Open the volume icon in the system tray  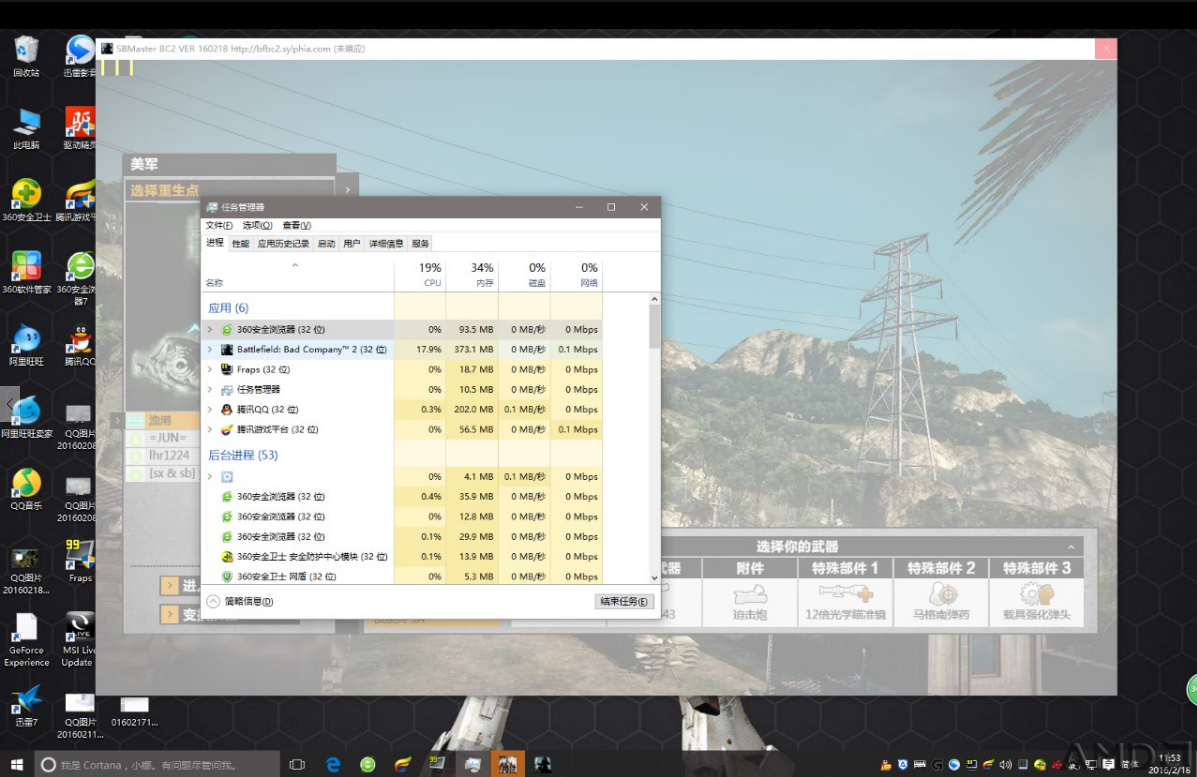pyautogui.click(x=1005, y=764)
